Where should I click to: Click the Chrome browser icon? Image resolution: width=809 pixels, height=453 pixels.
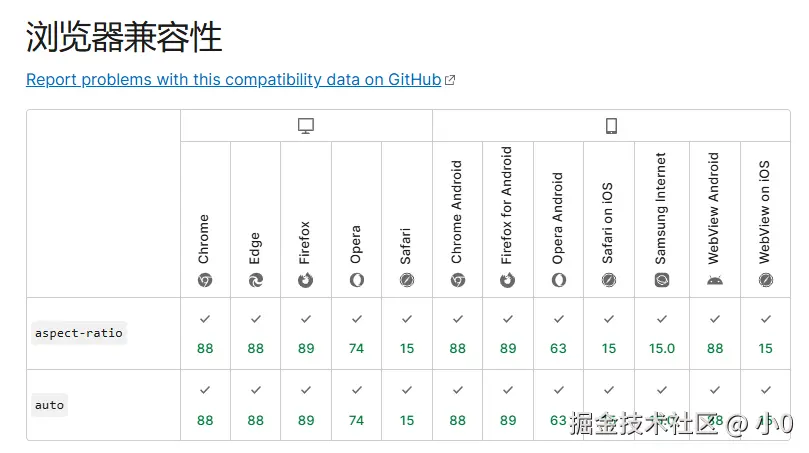pos(205,281)
